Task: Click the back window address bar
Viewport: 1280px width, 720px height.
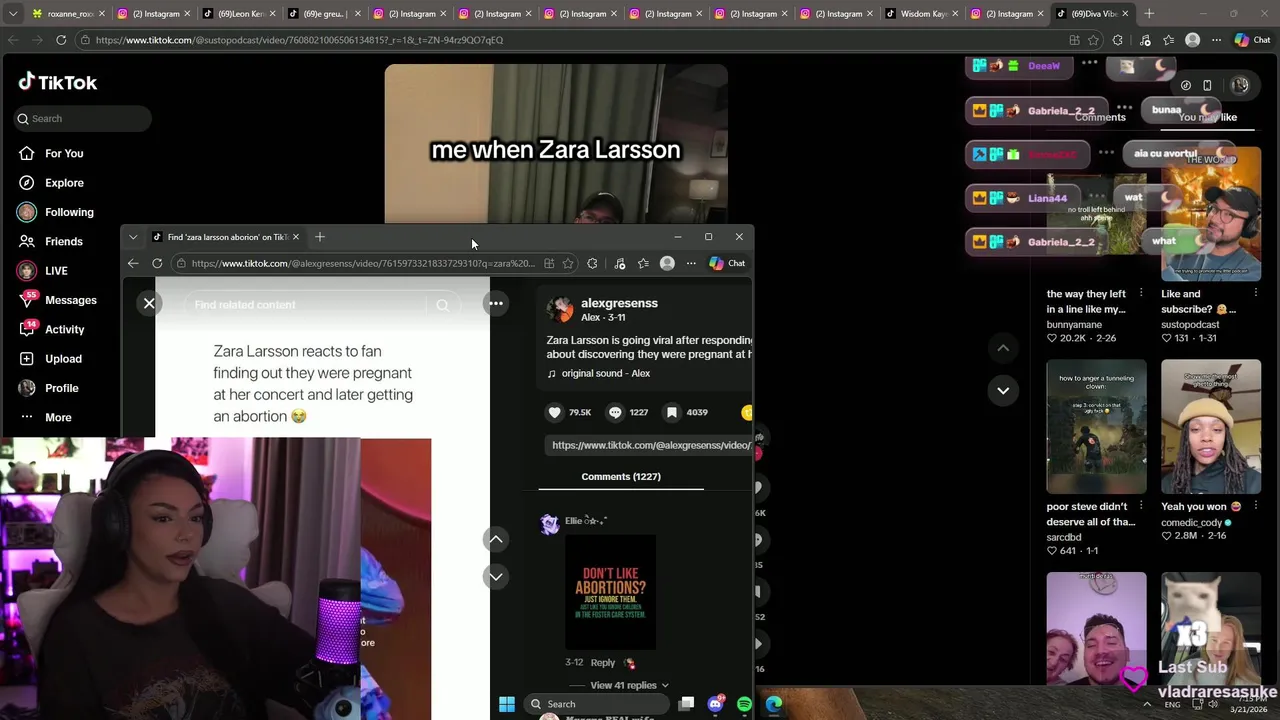Action: pos(570,40)
